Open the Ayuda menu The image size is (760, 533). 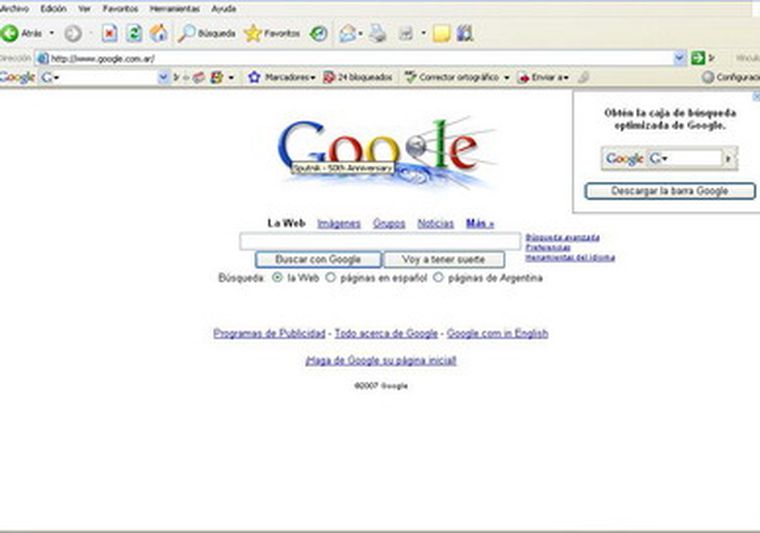(223, 9)
